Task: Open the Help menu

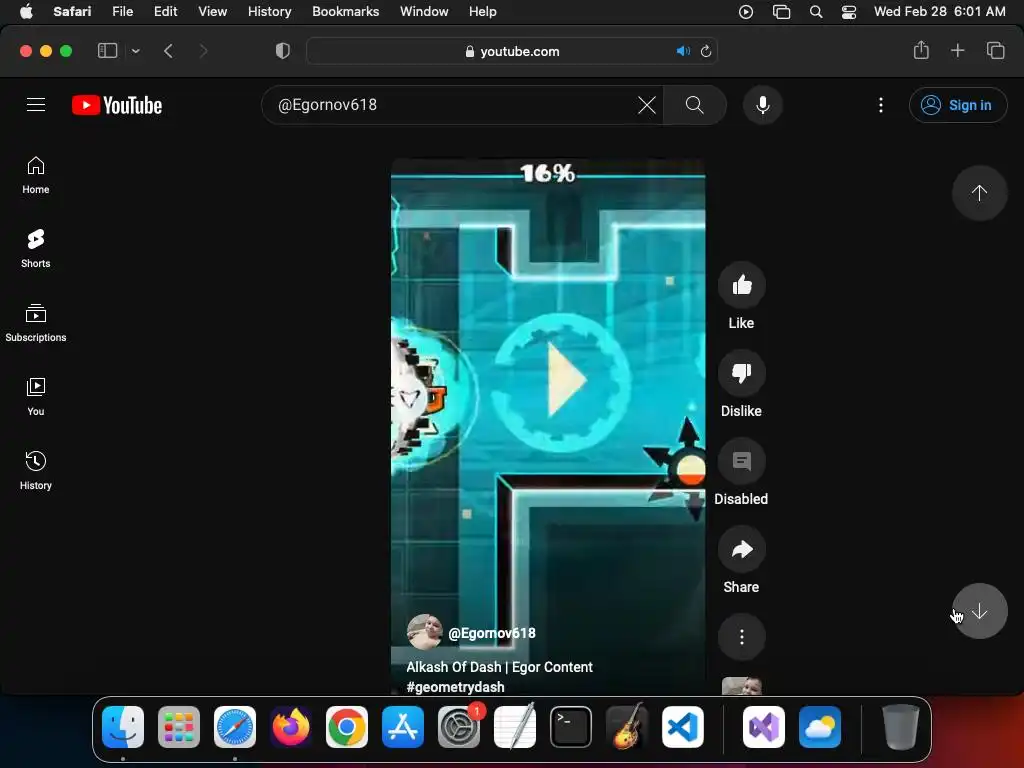Action: [x=483, y=11]
